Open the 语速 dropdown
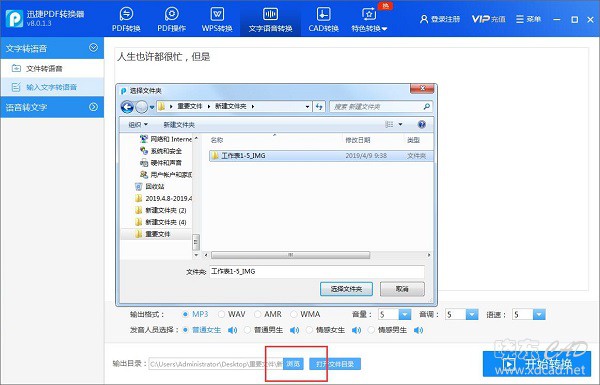This screenshot has height=385, width=600. click(x=539, y=315)
